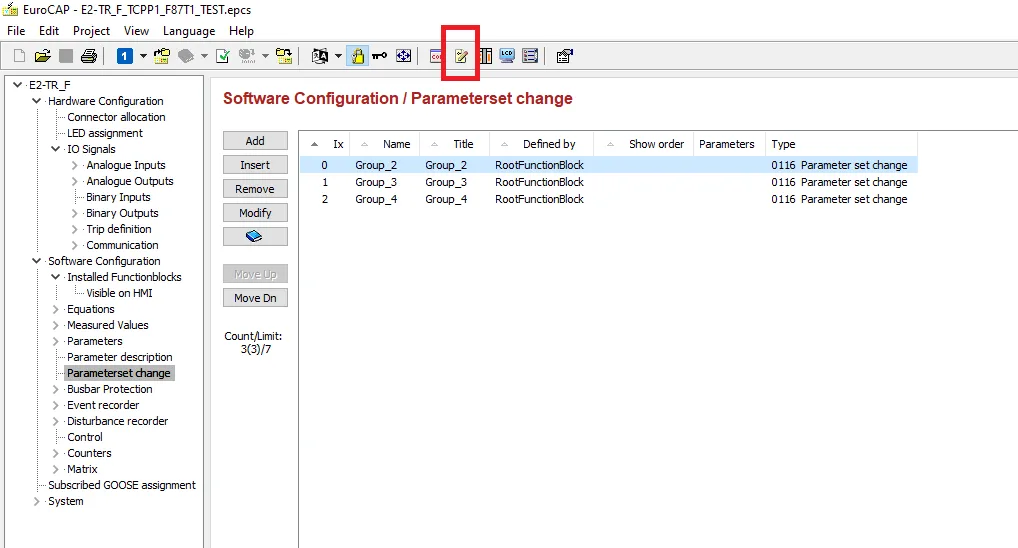Click the Modify button
Image resolution: width=1018 pixels, height=548 pixels.
pos(255,213)
